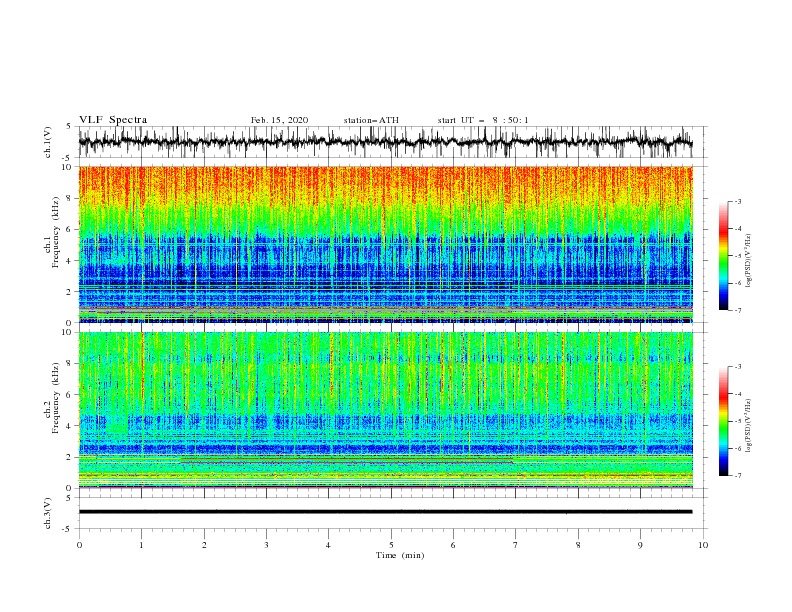
Task: Click the "ch.1(V)" waveform axis label
Action: coord(48,142)
